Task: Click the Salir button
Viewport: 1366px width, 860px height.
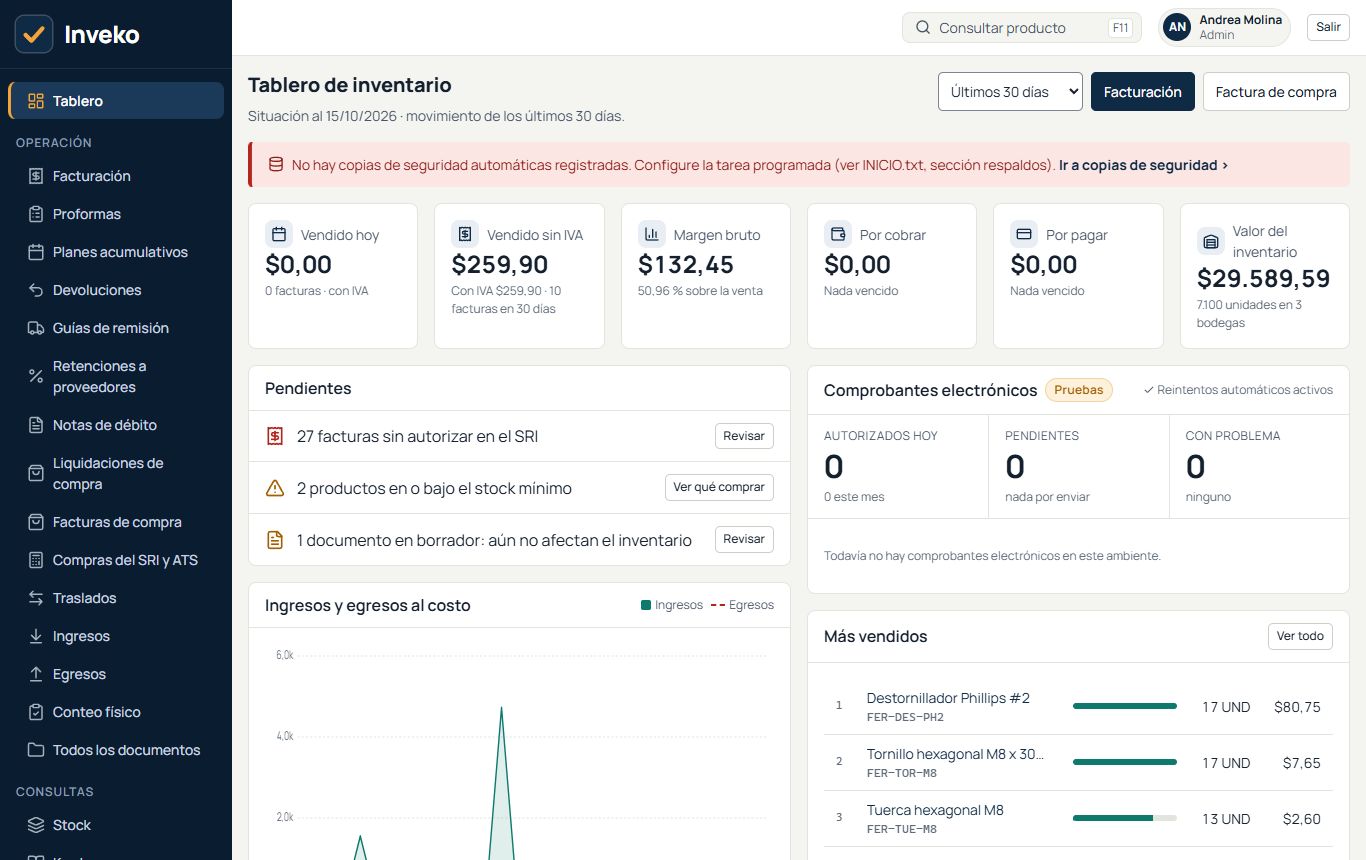Action: [x=1328, y=27]
